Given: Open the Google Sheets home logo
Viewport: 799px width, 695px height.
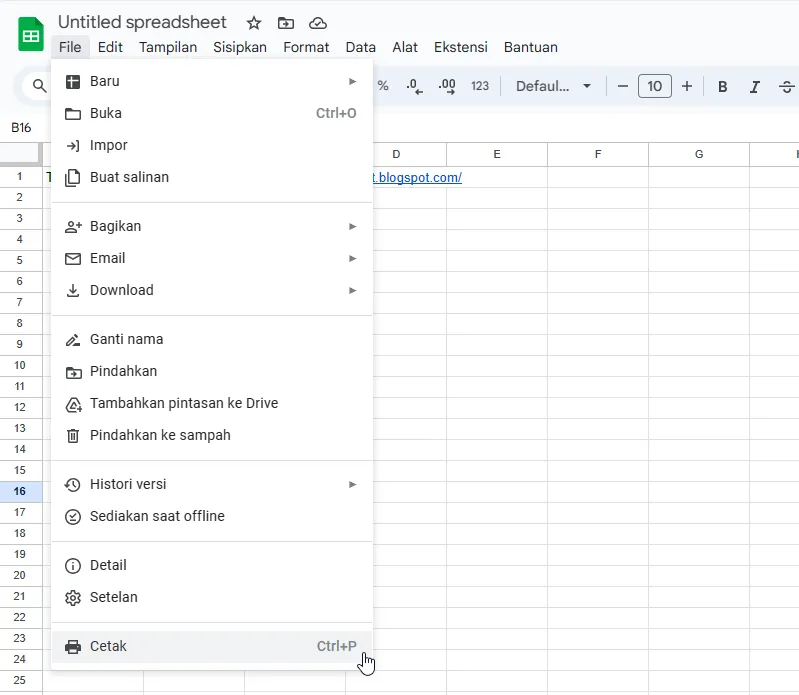Looking at the screenshot, I should 31,35.
